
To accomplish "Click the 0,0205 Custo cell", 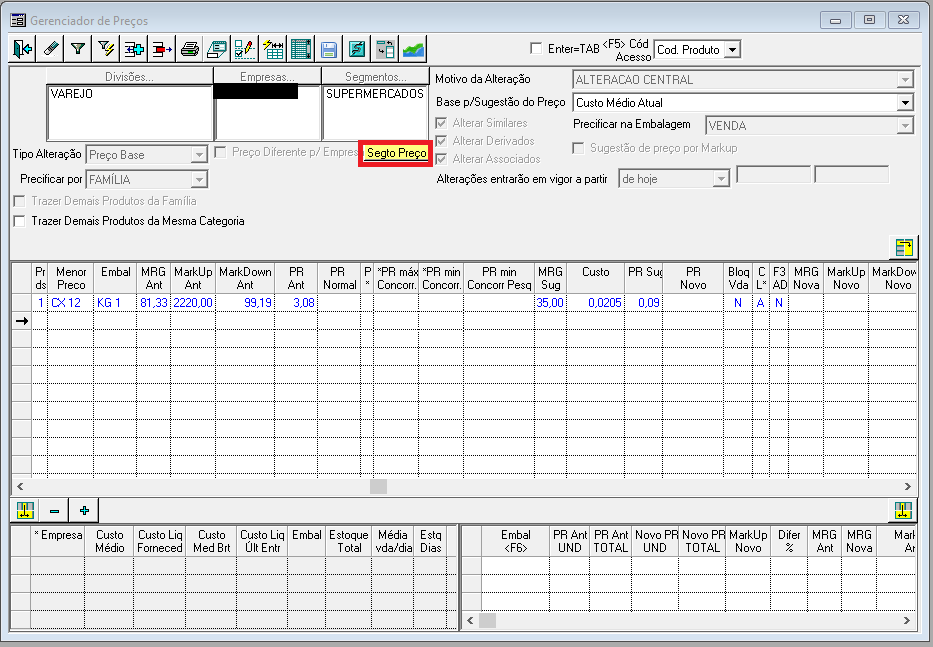I will (596, 302).
